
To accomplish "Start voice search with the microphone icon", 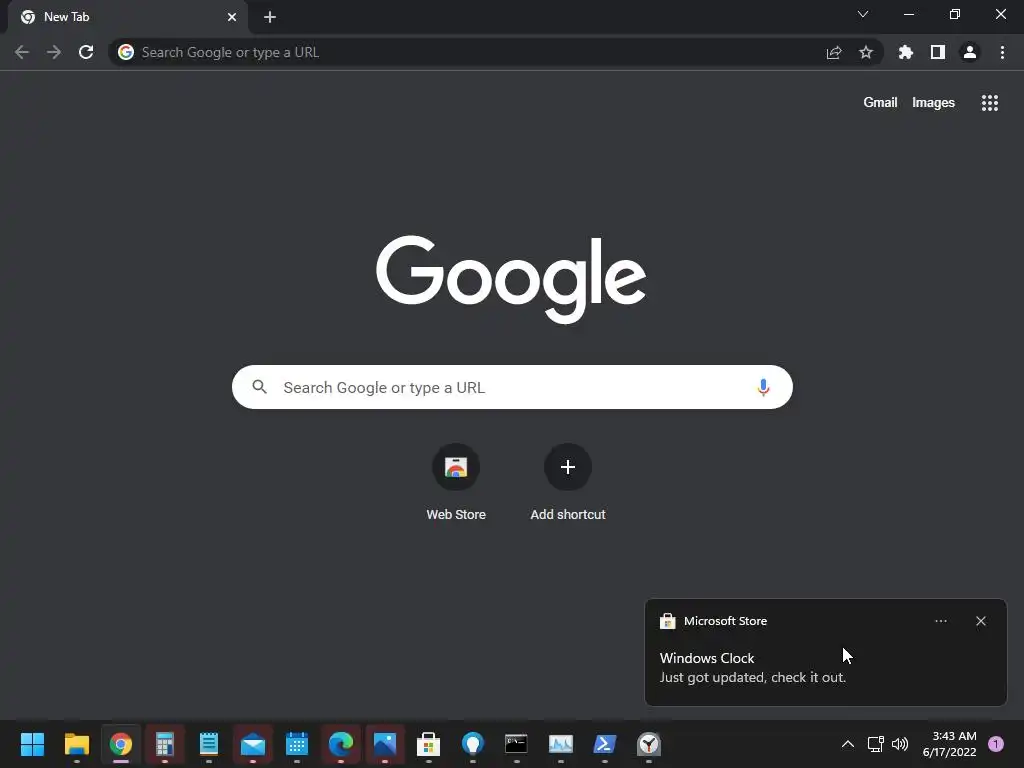I will point(763,387).
